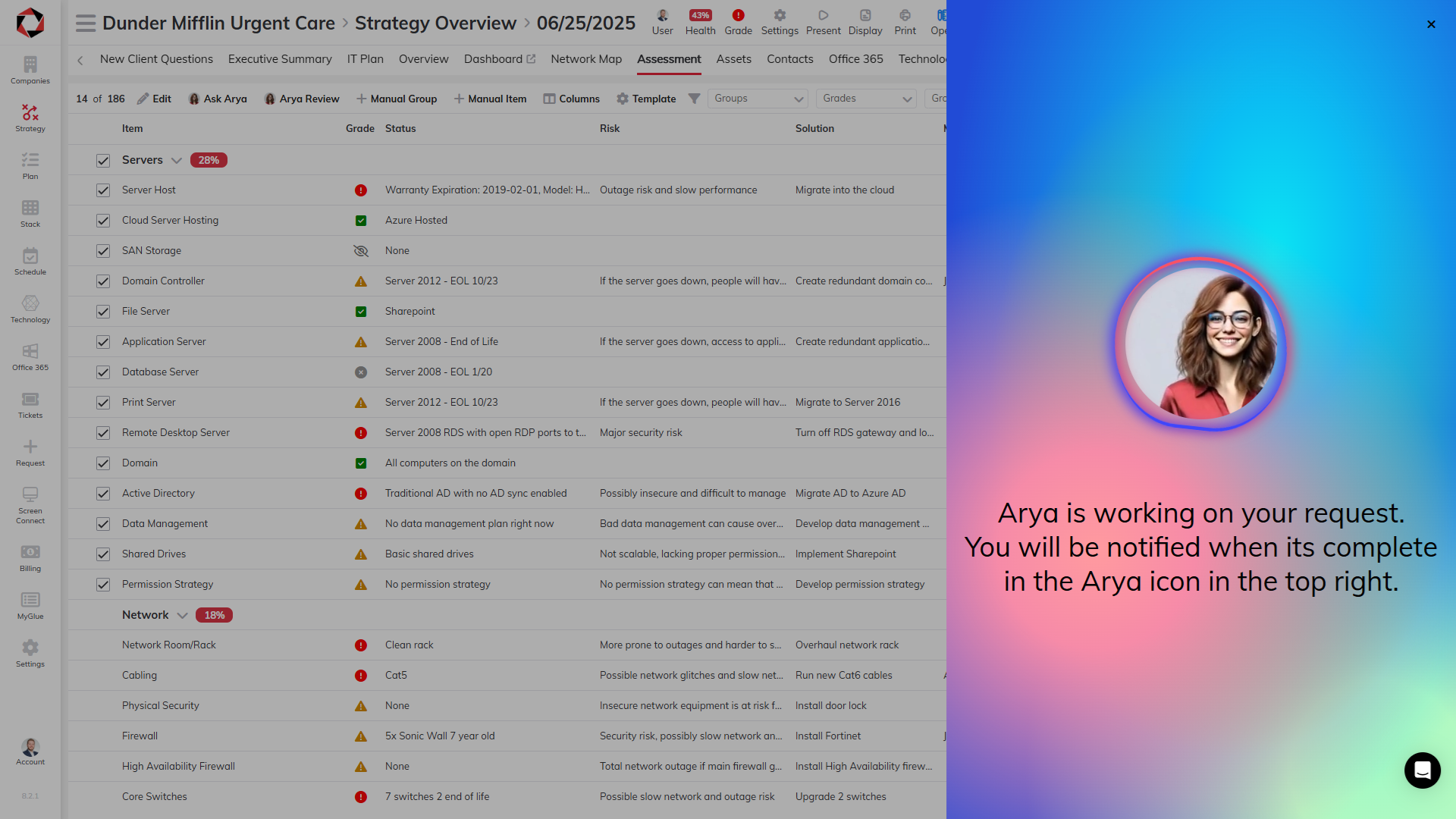
Task: Click Arya's portrait in the panel
Action: tap(1200, 344)
